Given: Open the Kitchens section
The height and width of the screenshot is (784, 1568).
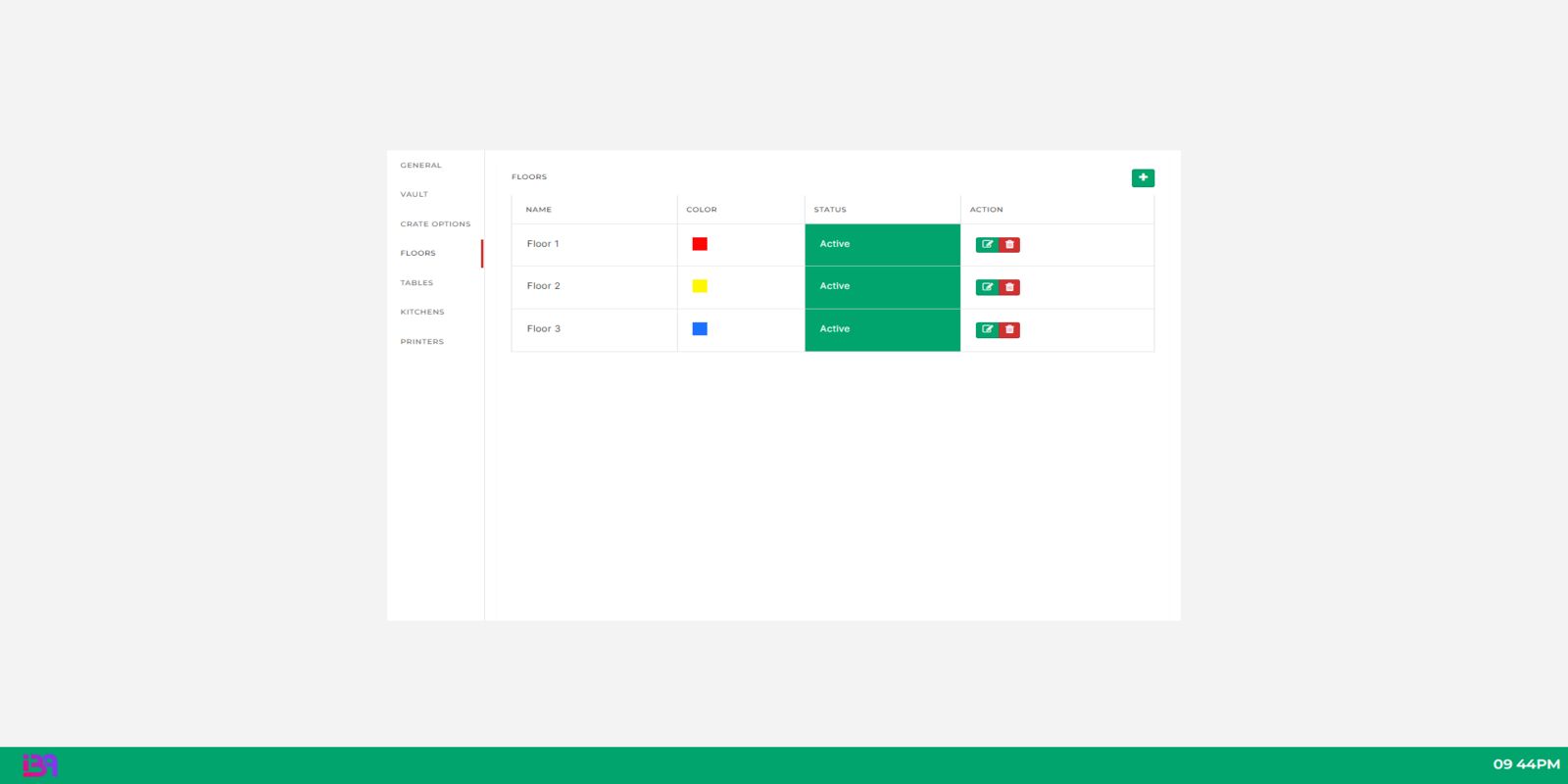Looking at the screenshot, I should coord(422,313).
